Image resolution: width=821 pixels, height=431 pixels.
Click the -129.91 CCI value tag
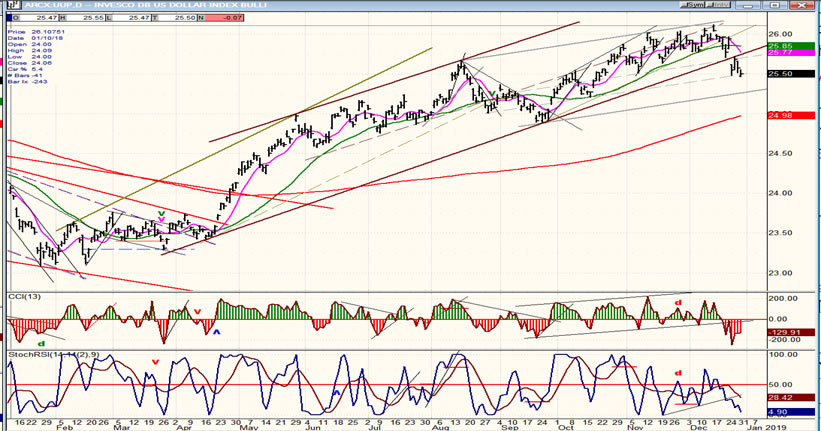click(791, 332)
